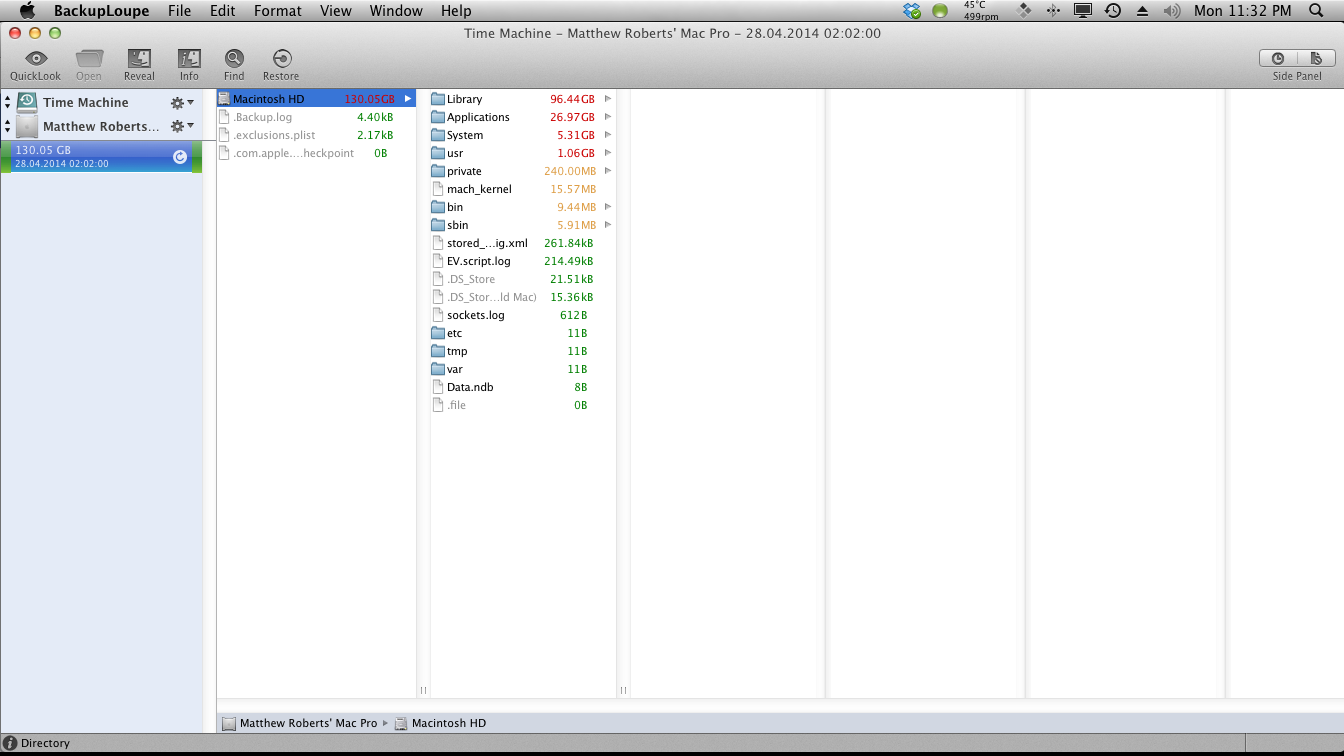The height and width of the screenshot is (756, 1344).
Task: Click the Directory info icon in status bar
Action: tap(11, 743)
